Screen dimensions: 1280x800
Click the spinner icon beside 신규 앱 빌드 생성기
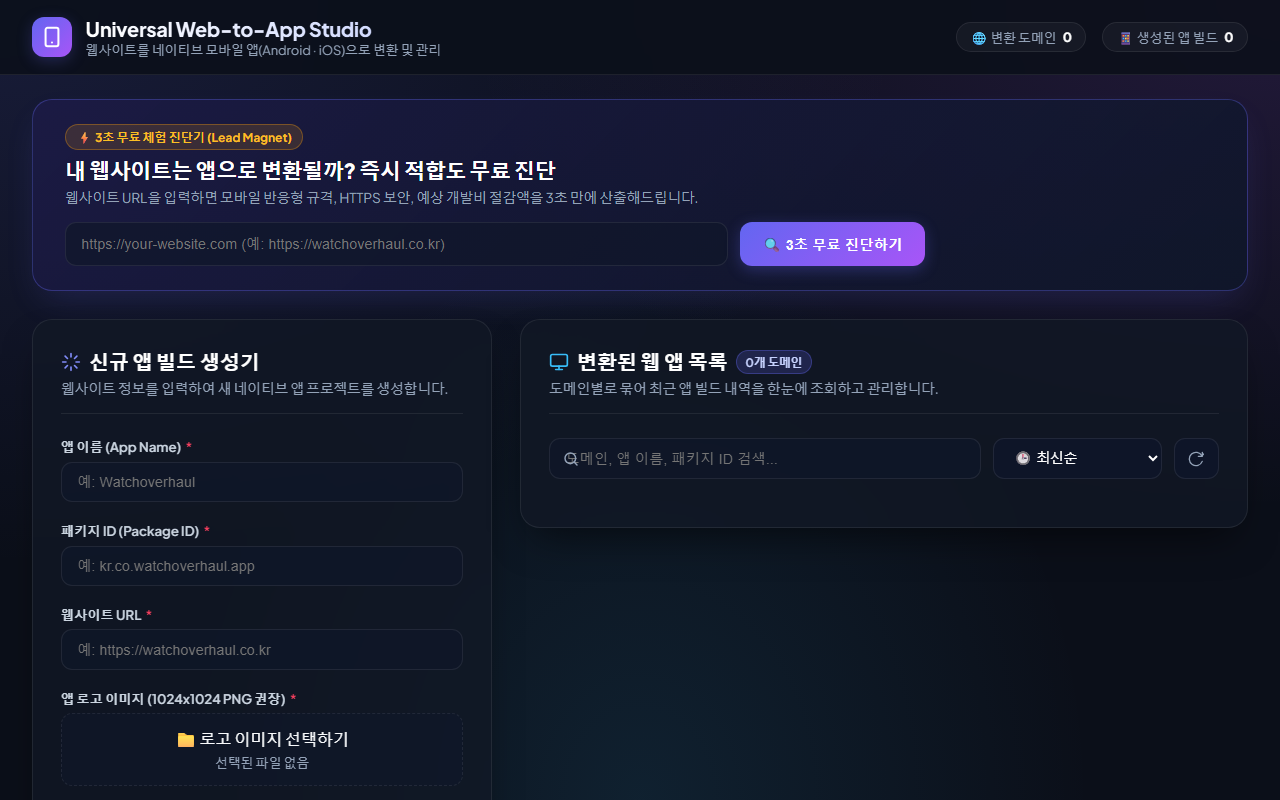71,362
